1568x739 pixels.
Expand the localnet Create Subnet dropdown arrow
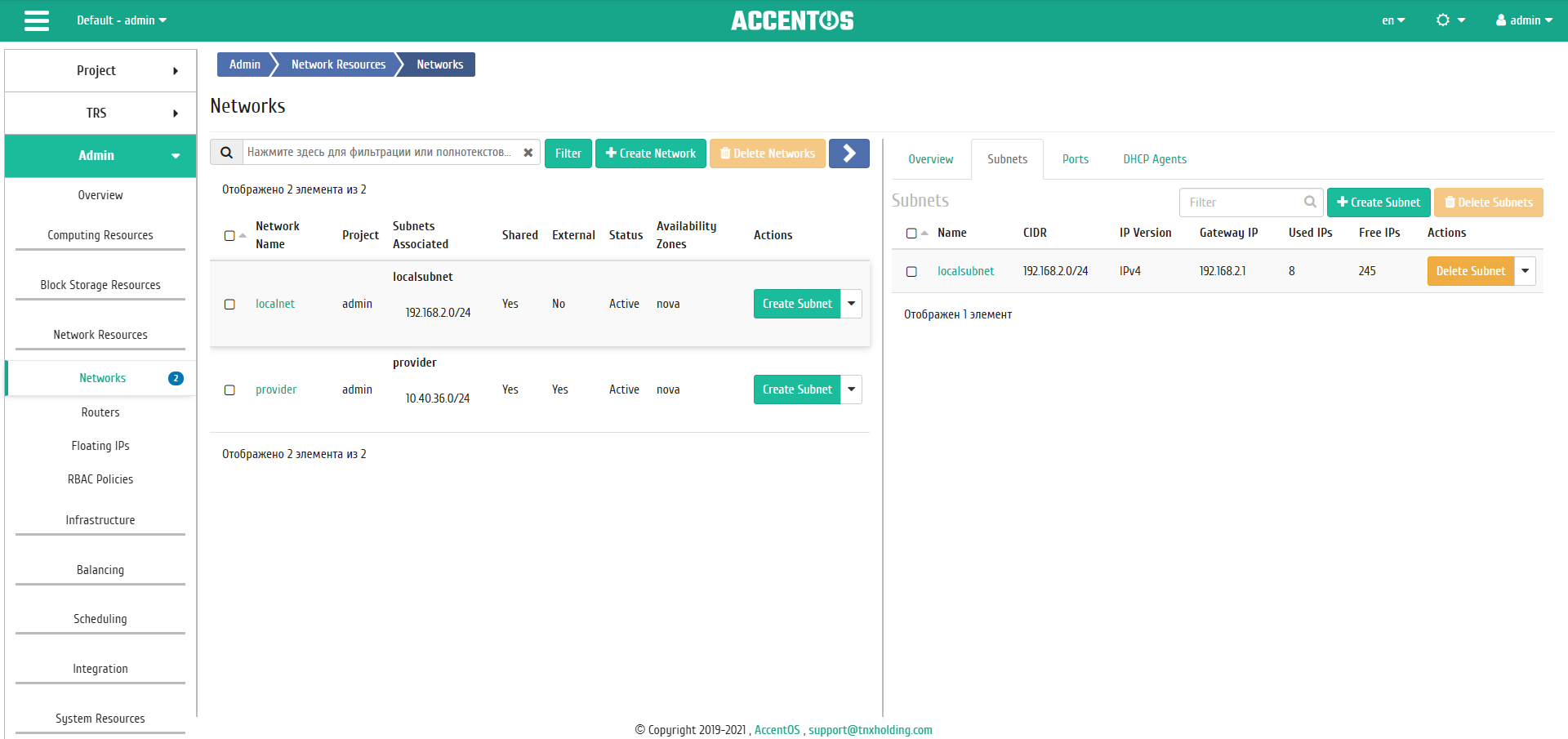click(851, 304)
